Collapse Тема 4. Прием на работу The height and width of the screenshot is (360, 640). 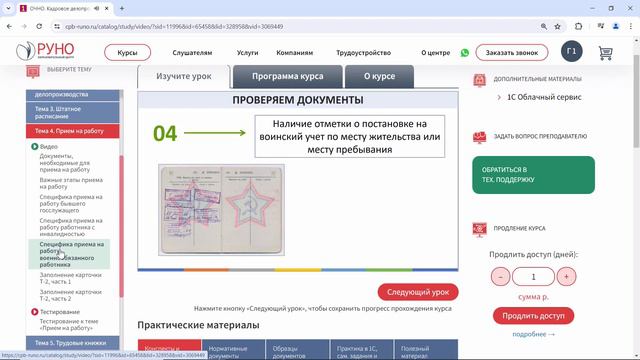73,131
